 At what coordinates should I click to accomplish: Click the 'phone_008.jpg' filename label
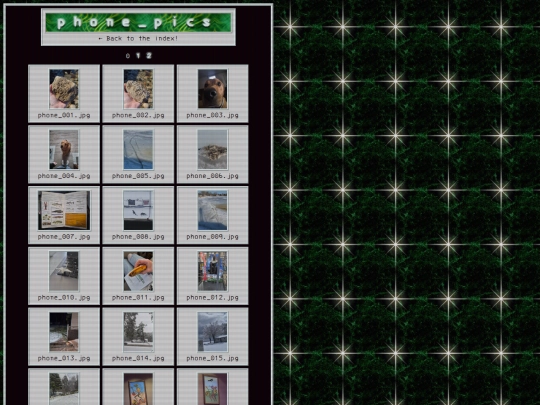point(138,237)
